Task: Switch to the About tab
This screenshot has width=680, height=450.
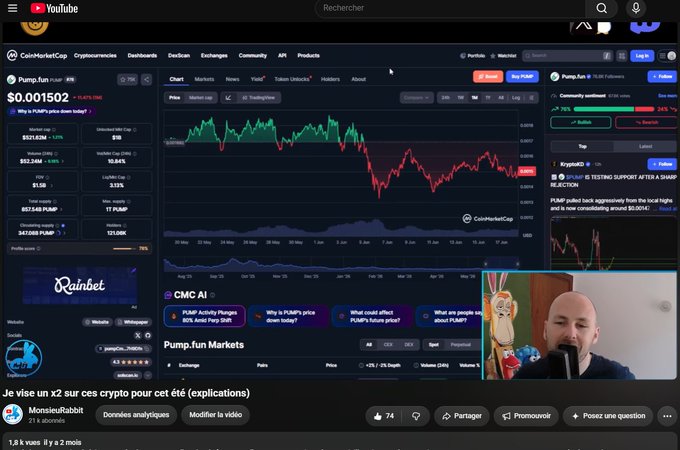Action: coord(359,79)
